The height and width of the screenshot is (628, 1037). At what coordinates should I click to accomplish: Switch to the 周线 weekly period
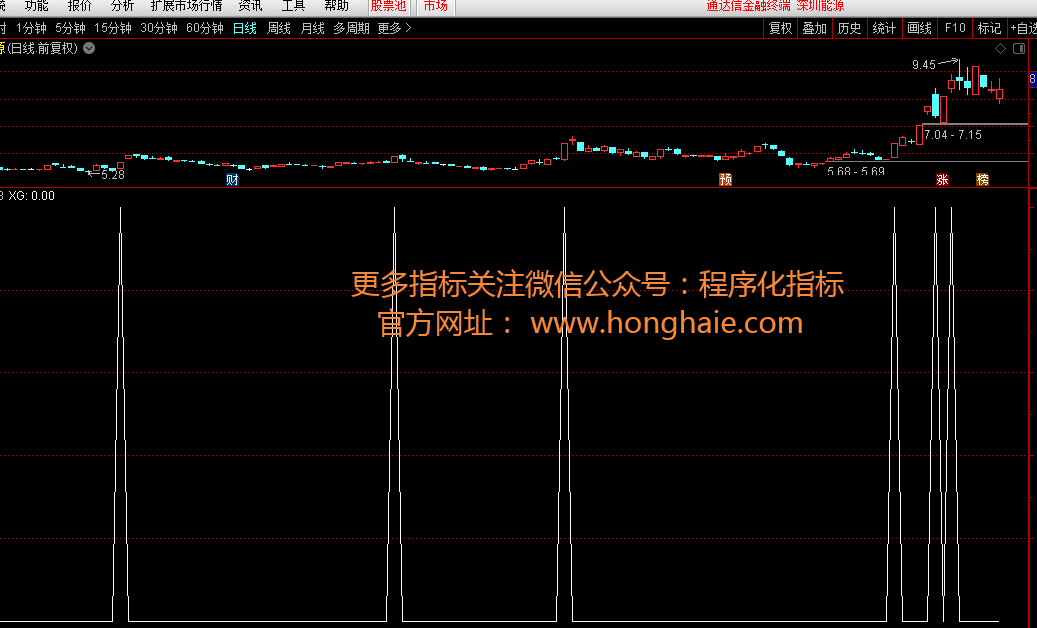point(278,28)
